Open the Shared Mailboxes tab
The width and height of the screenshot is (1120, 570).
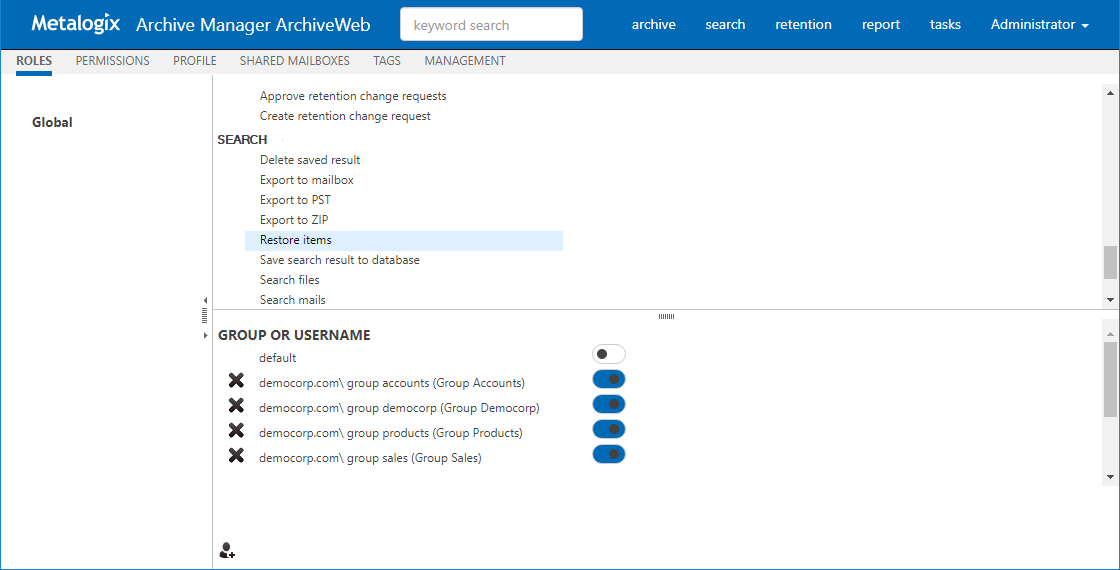click(294, 61)
